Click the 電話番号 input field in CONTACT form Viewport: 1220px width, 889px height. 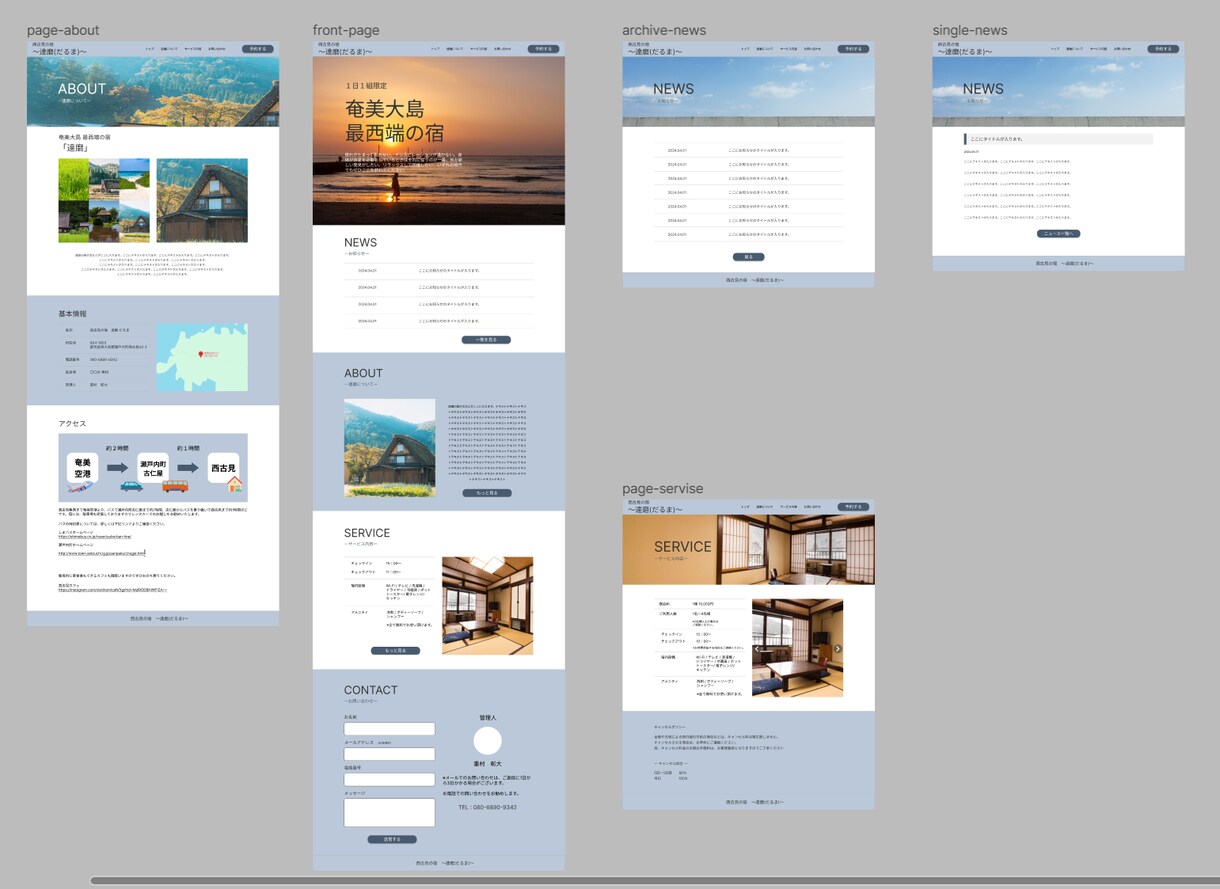coord(389,779)
